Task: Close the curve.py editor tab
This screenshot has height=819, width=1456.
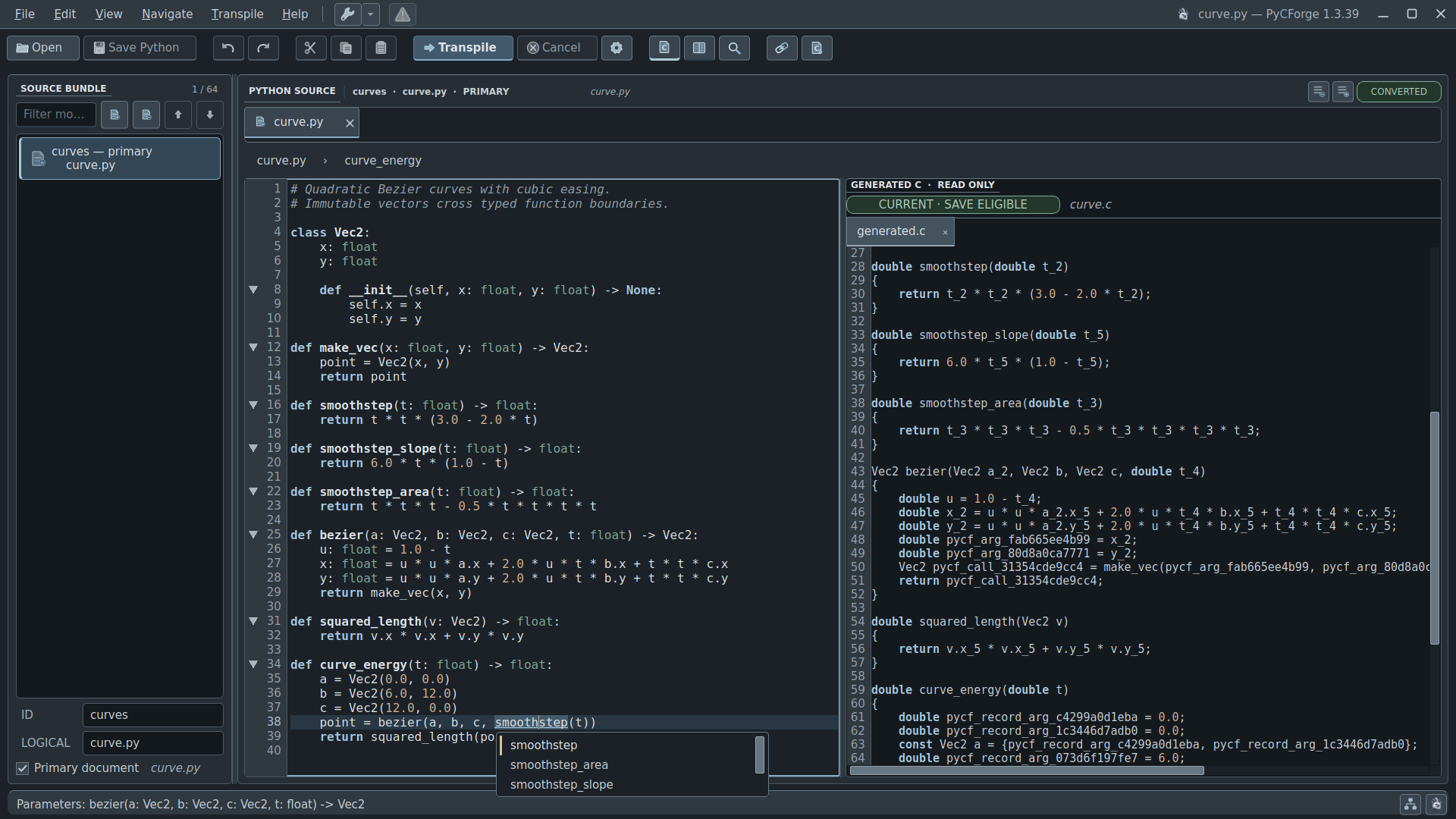Action: pos(350,123)
